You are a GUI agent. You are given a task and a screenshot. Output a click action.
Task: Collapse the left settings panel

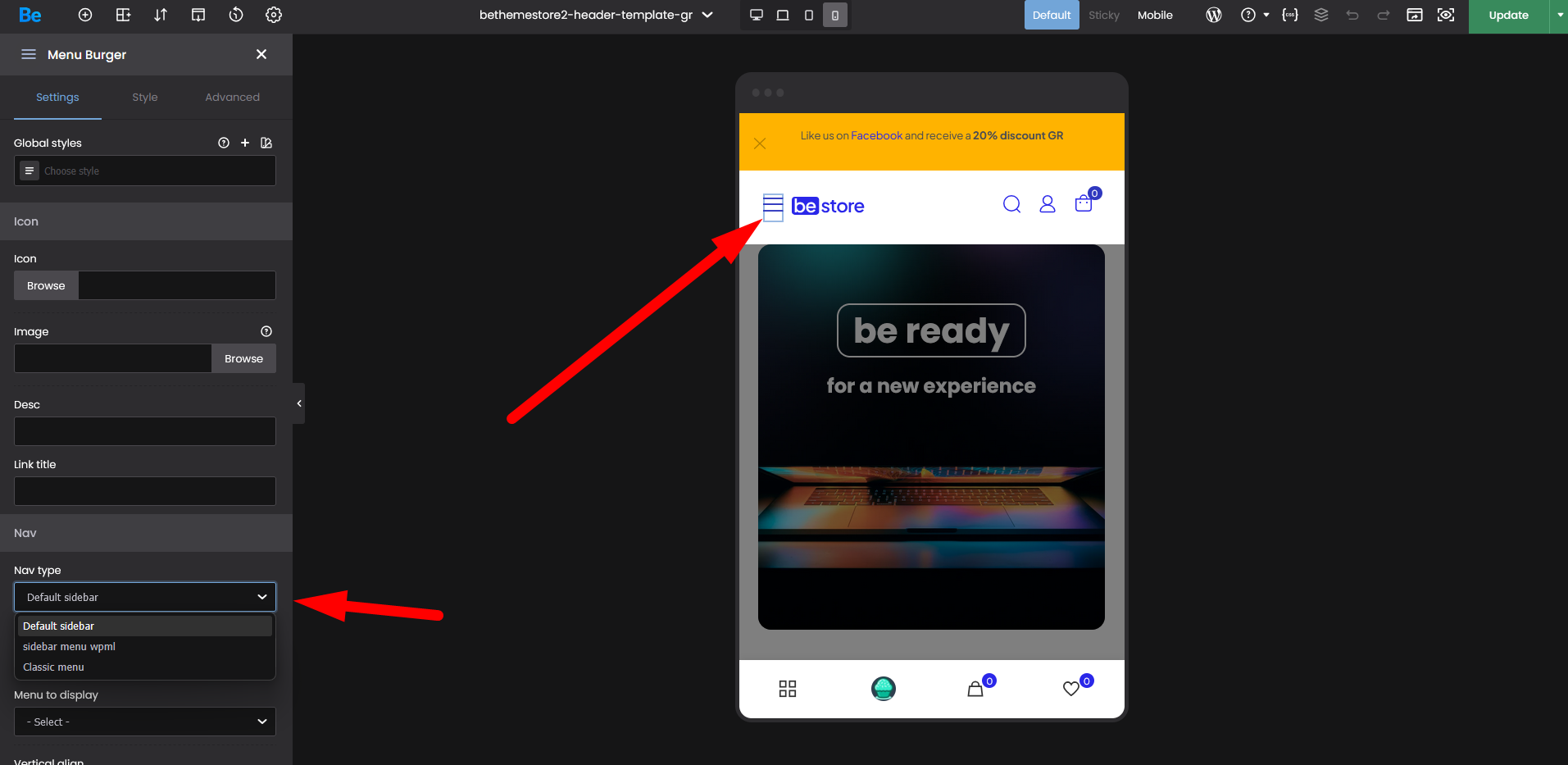[x=299, y=403]
